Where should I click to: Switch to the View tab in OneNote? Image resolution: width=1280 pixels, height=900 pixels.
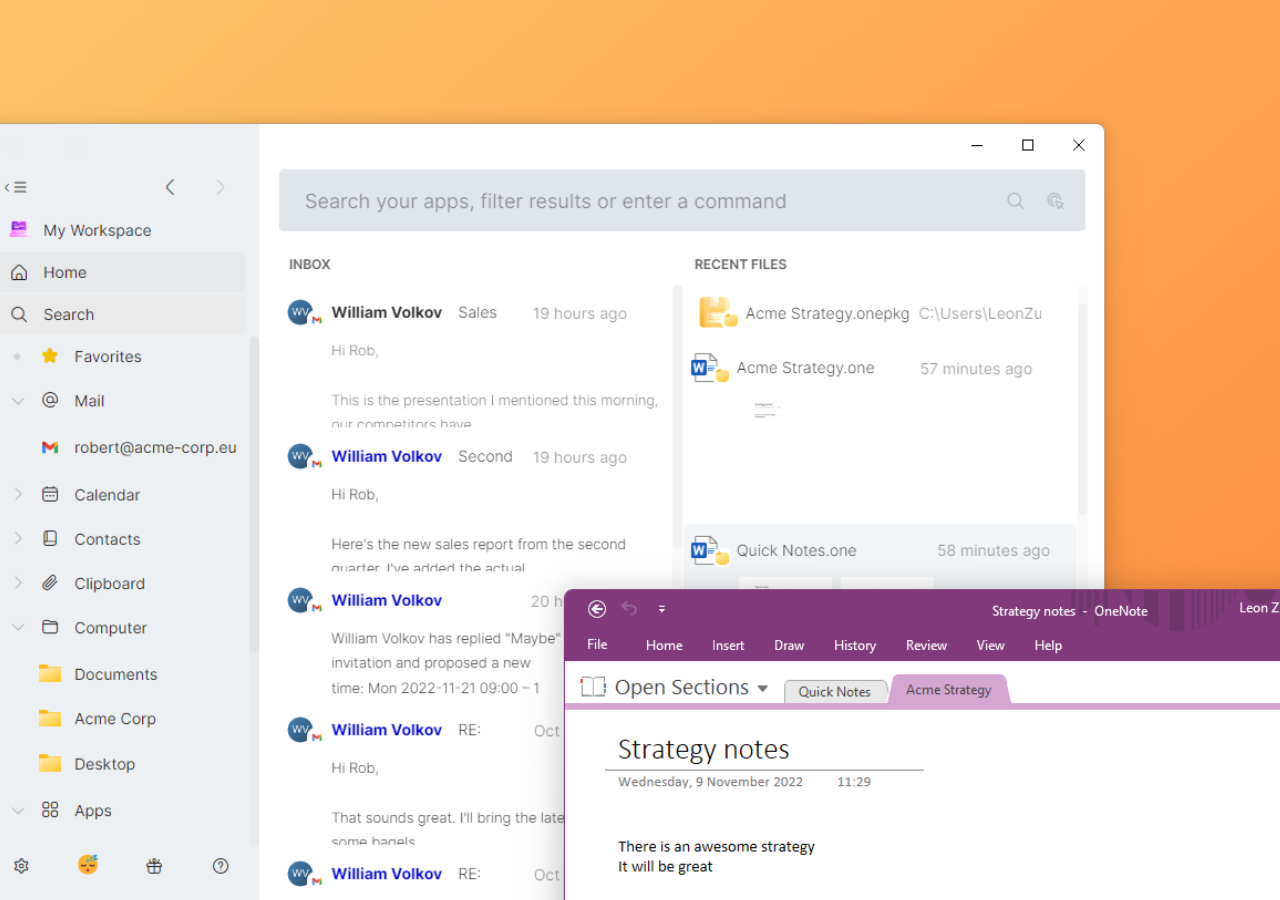point(990,645)
